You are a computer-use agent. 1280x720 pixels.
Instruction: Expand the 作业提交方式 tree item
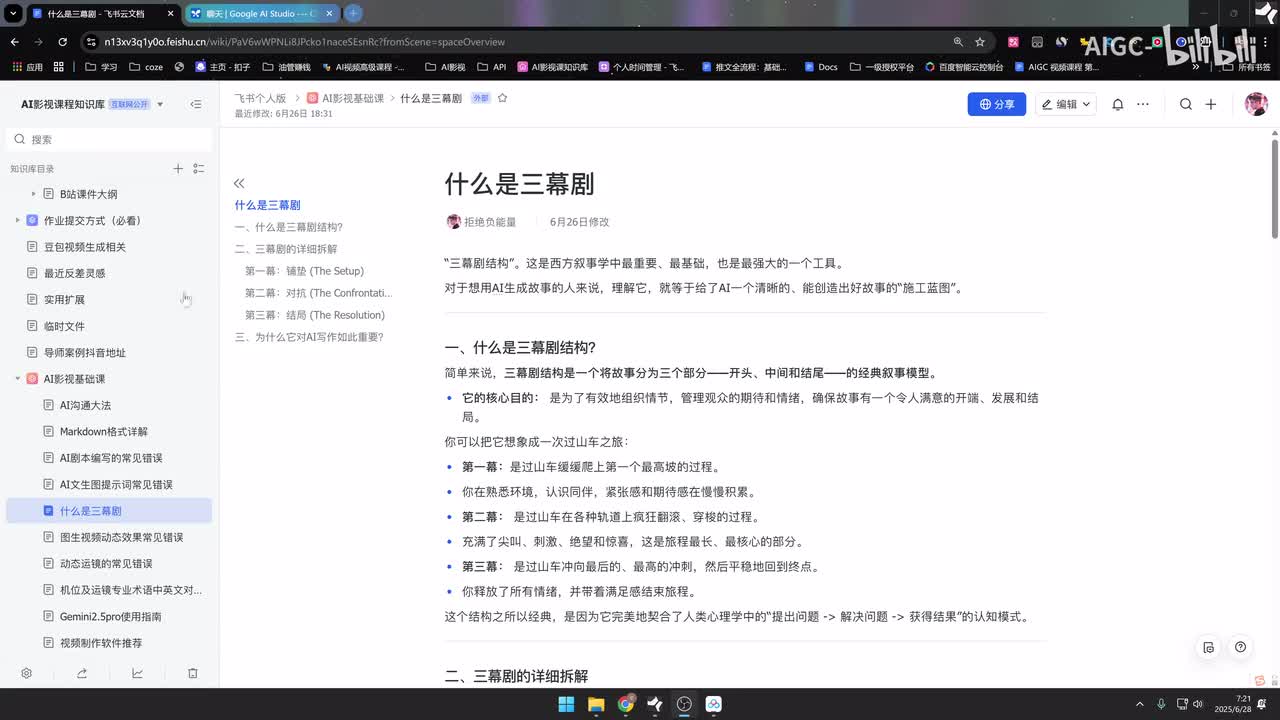point(17,220)
